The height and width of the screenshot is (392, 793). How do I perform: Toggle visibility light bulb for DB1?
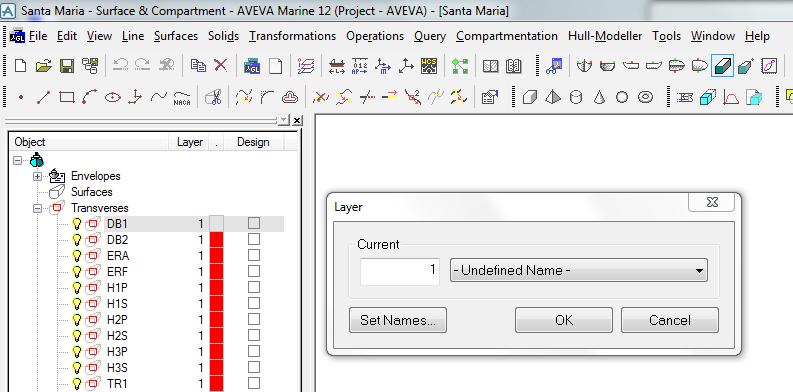click(x=77, y=223)
